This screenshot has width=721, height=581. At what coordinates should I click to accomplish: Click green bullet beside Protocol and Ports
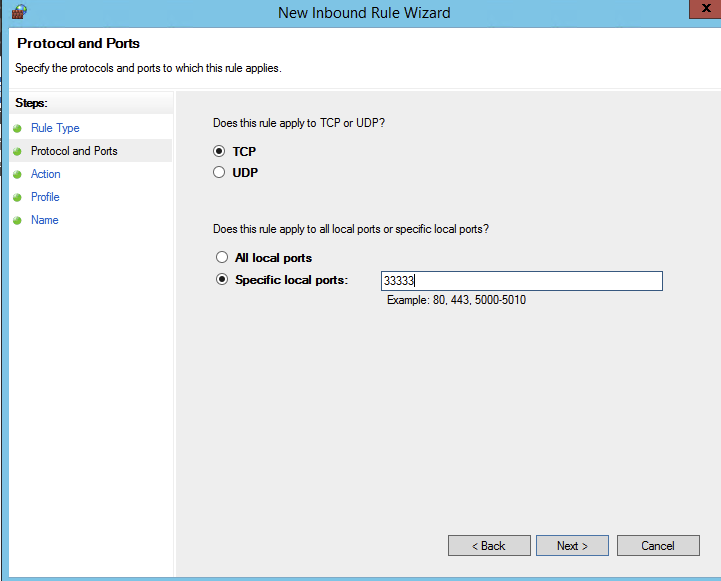(17, 151)
